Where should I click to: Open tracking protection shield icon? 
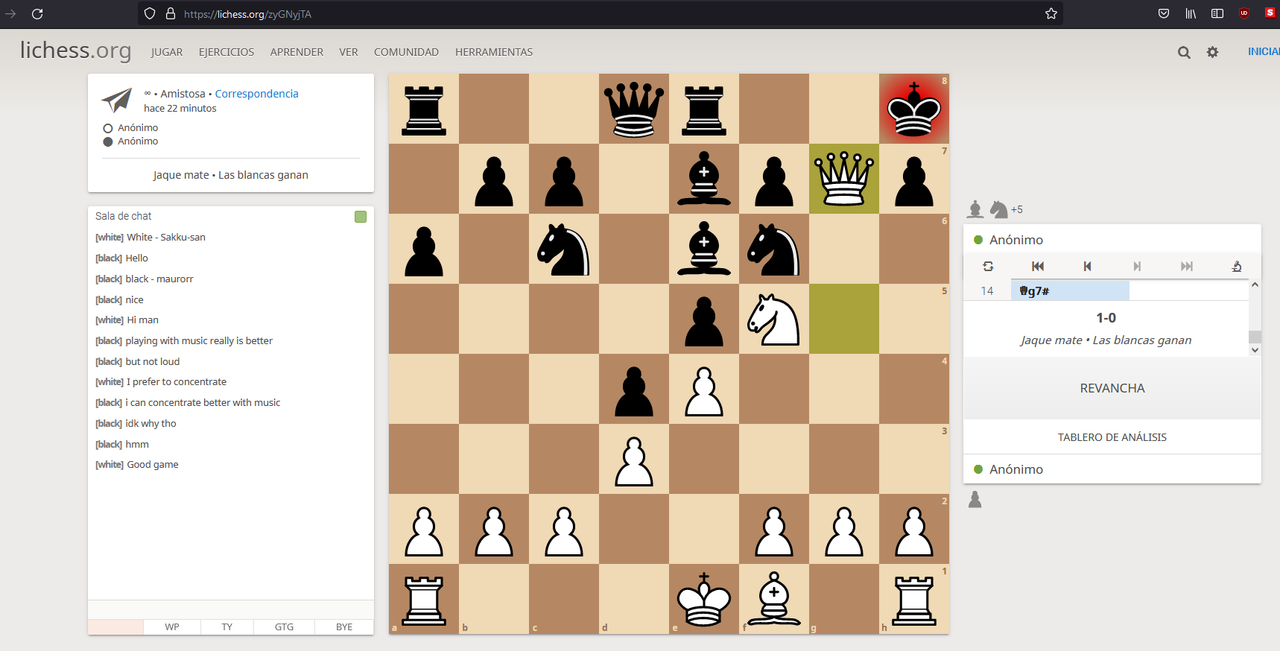coord(150,14)
